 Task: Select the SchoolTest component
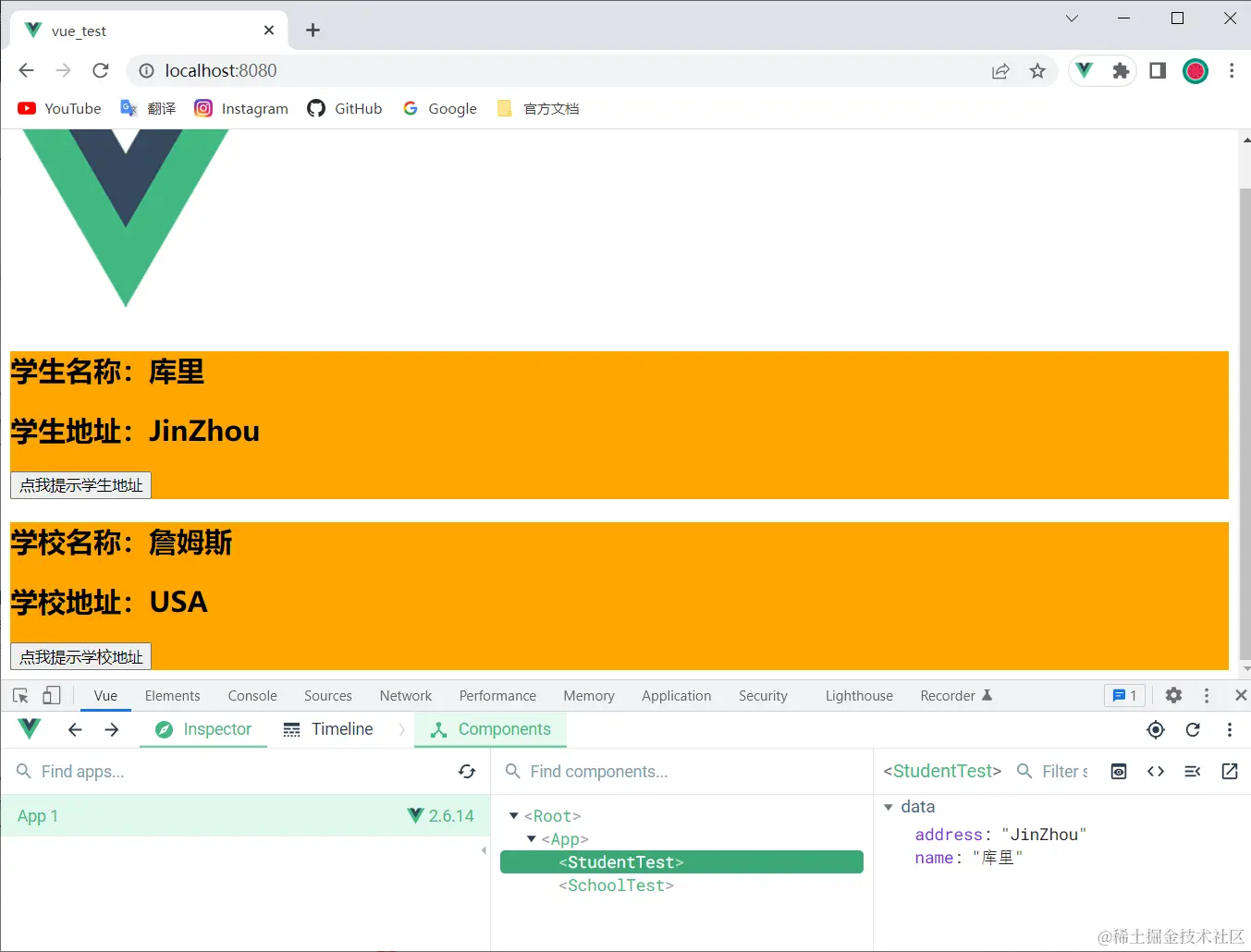click(x=616, y=885)
